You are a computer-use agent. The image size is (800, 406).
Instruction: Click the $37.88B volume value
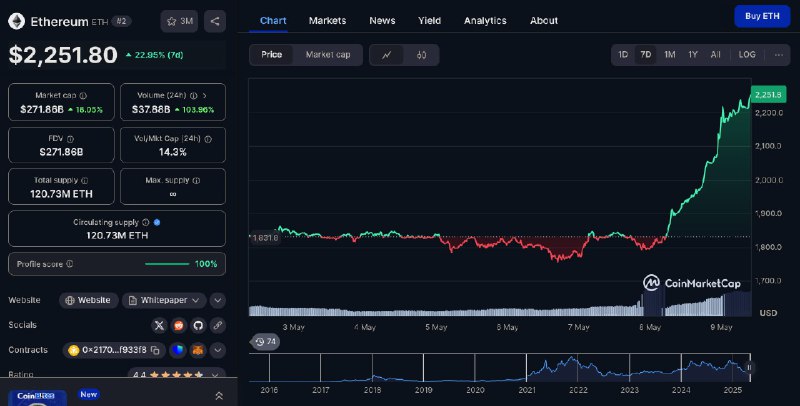[151, 110]
